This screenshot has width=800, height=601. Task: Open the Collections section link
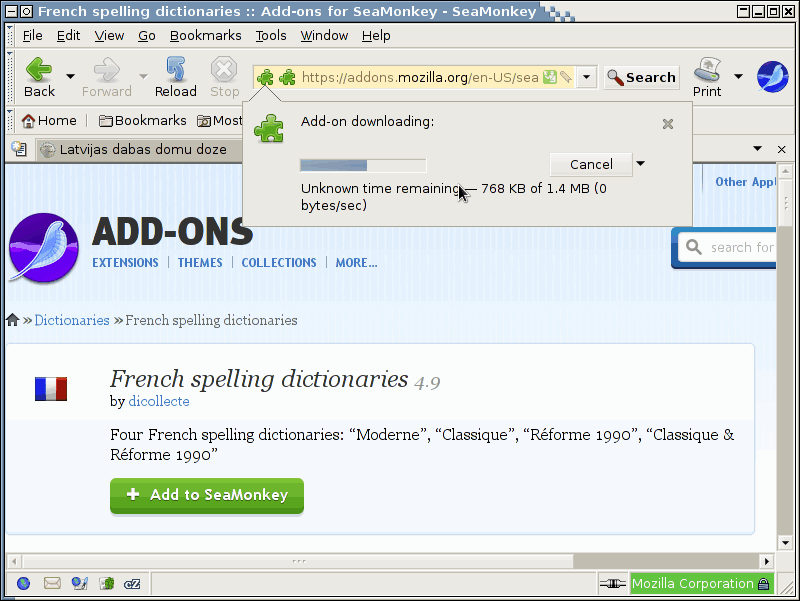coord(279,263)
